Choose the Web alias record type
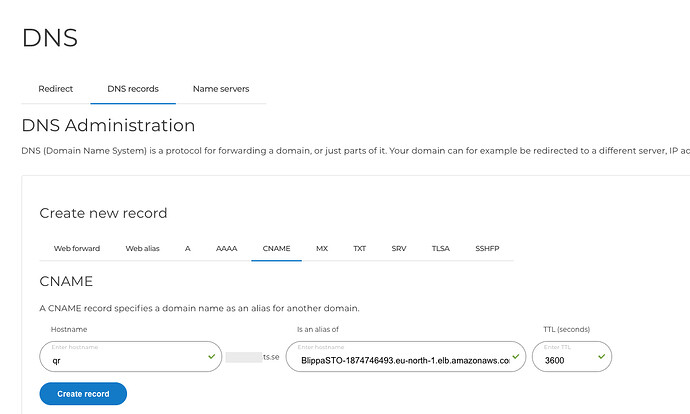The width and height of the screenshot is (690, 414). point(143,249)
